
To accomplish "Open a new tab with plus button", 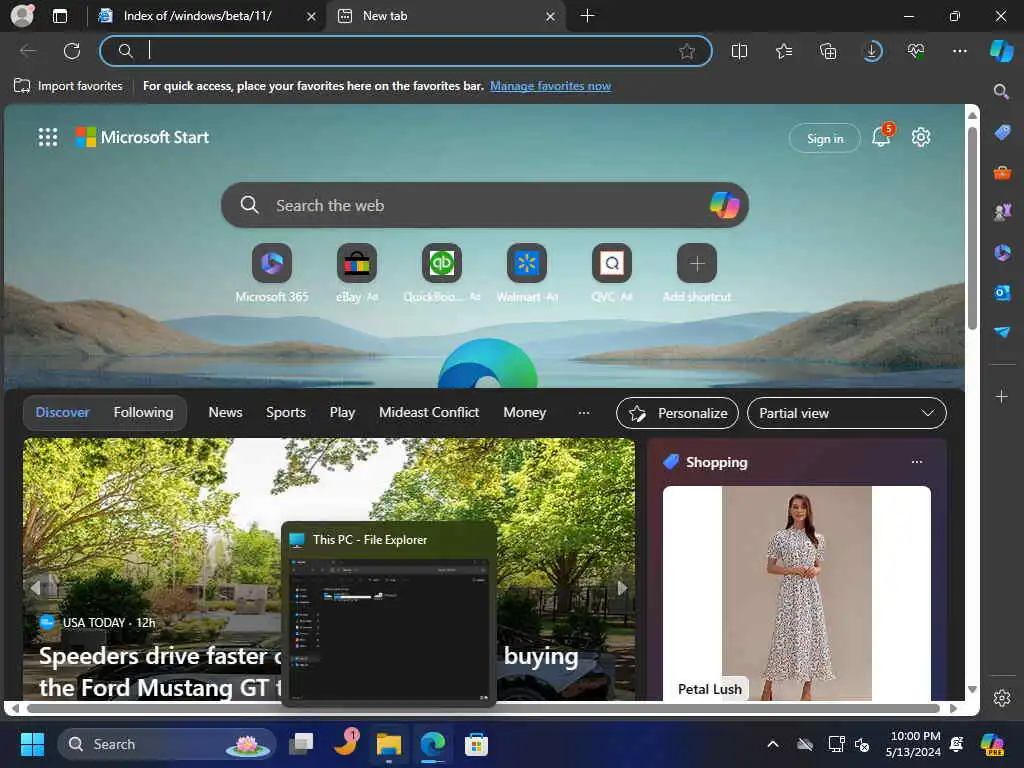I will coord(587,16).
